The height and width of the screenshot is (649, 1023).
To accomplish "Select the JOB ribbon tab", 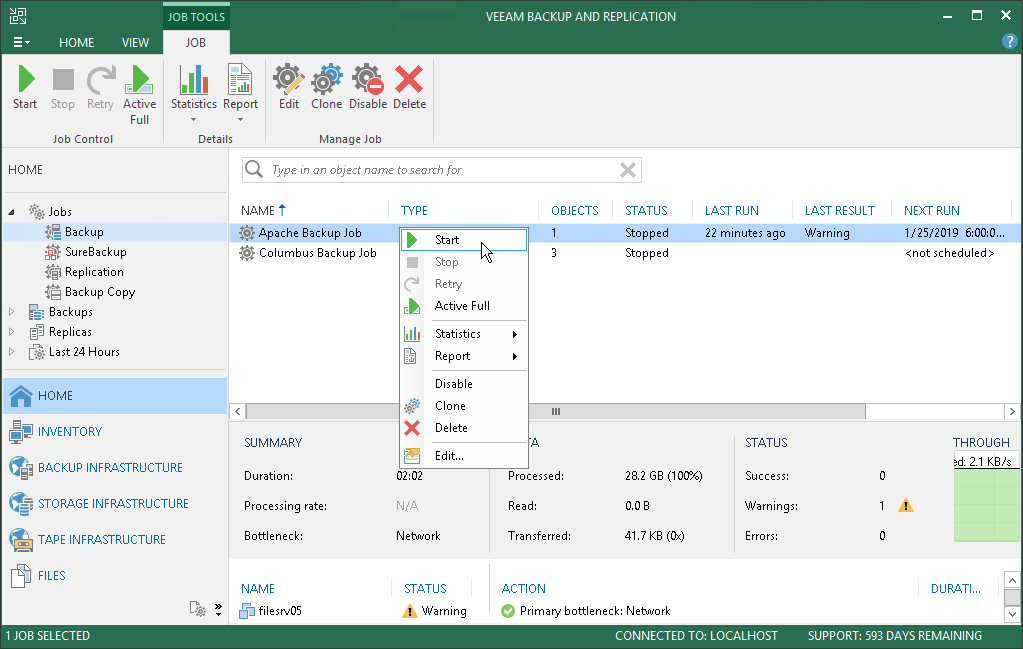I will point(196,42).
